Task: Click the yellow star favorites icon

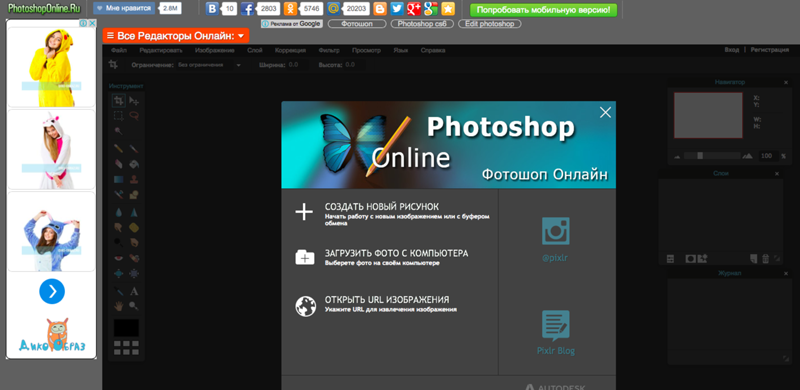Action: [x=447, y=9]
